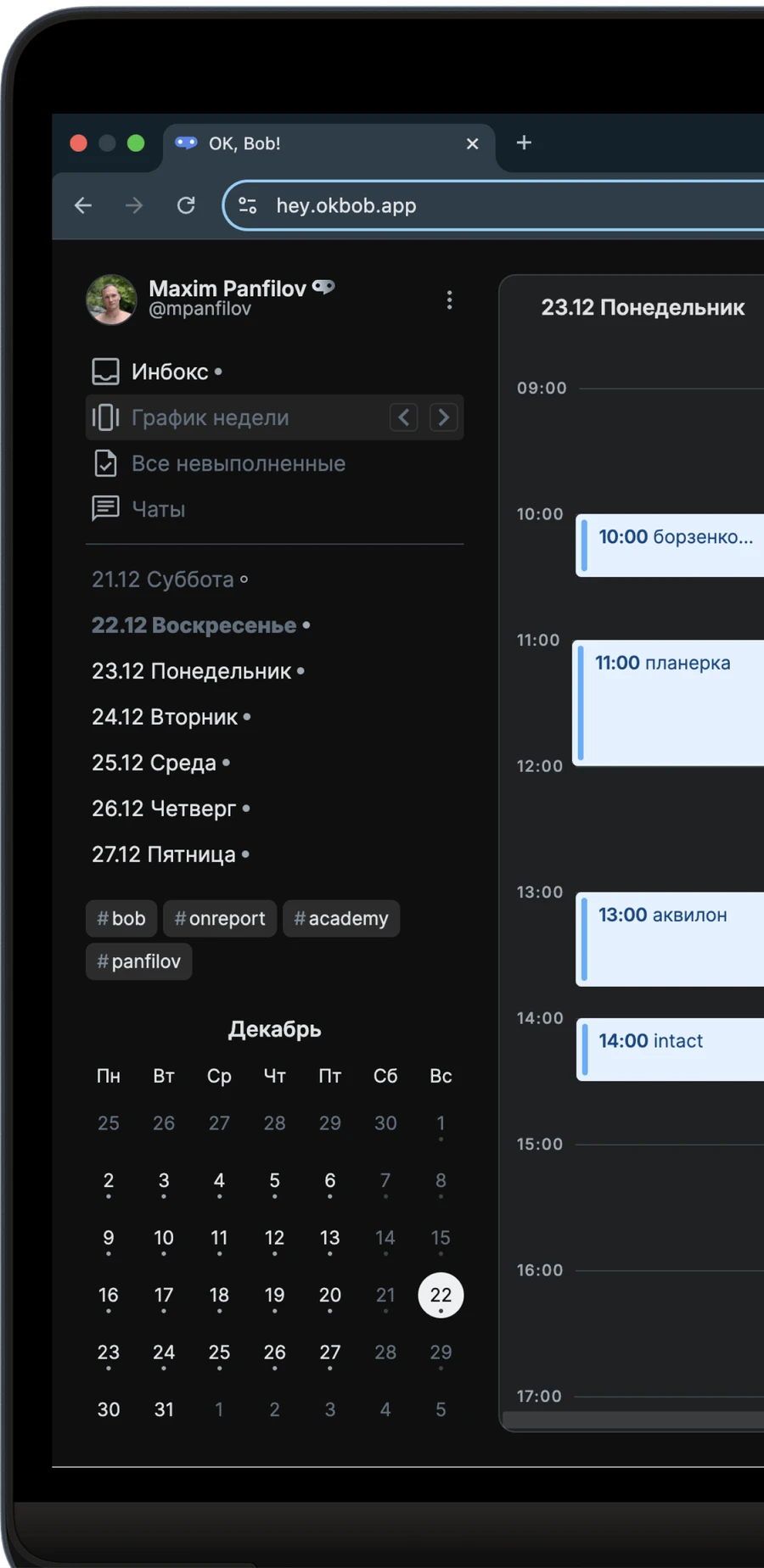Open site info icon in address bar
Image resolution: width=764 pixels, height=1568 pixels.
pos(248,205)
